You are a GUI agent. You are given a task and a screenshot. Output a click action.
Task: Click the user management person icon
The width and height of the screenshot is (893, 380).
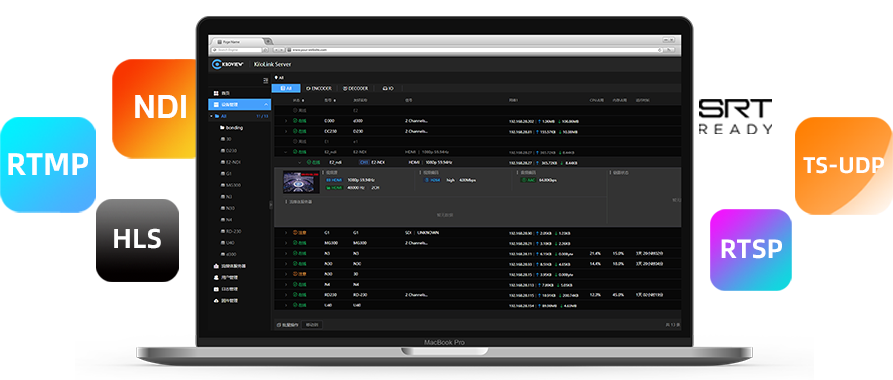click(216, 277)
